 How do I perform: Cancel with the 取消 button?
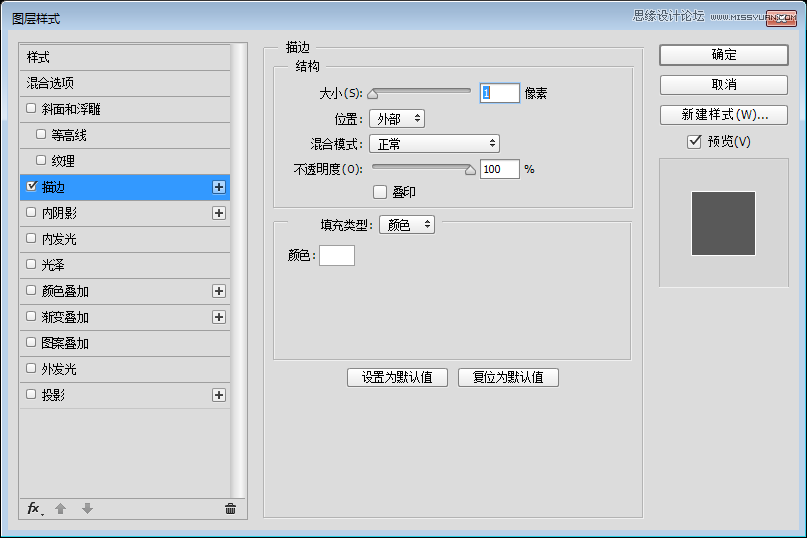[x=724, y=84]
